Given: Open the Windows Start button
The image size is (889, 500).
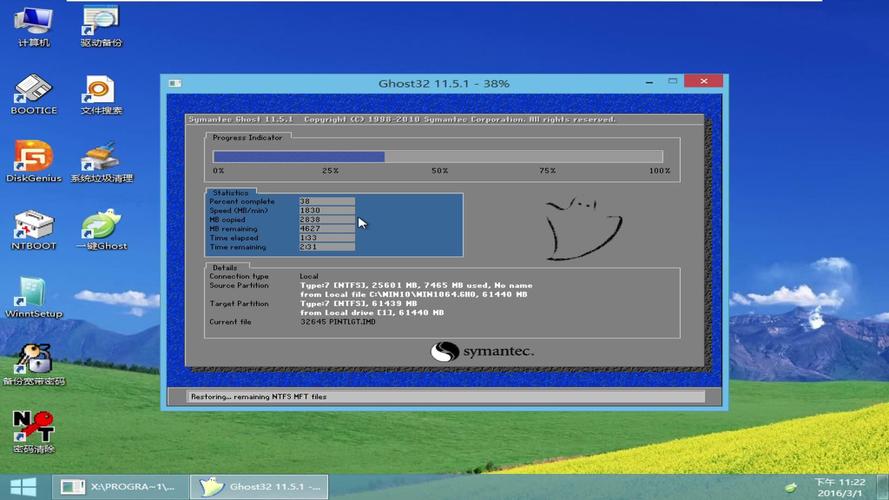Looking at the screenshot, I should click(24, 487).
